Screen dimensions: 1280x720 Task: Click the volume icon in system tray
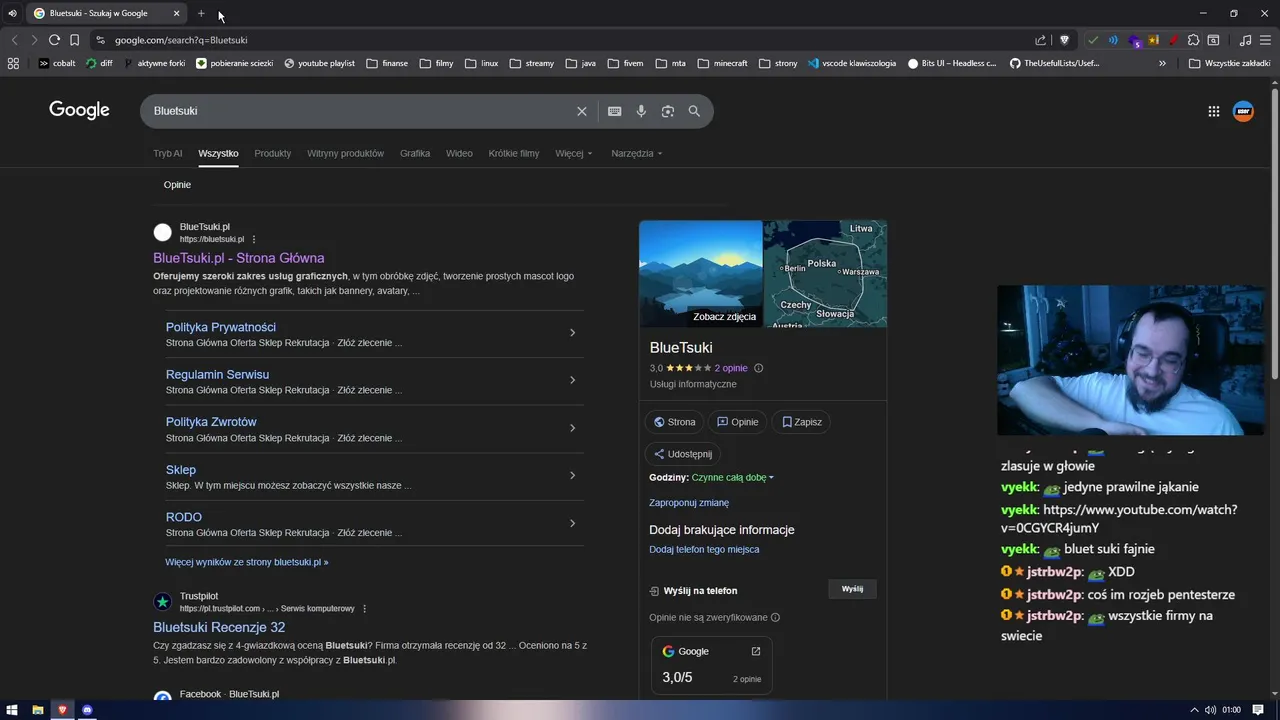1210,710
